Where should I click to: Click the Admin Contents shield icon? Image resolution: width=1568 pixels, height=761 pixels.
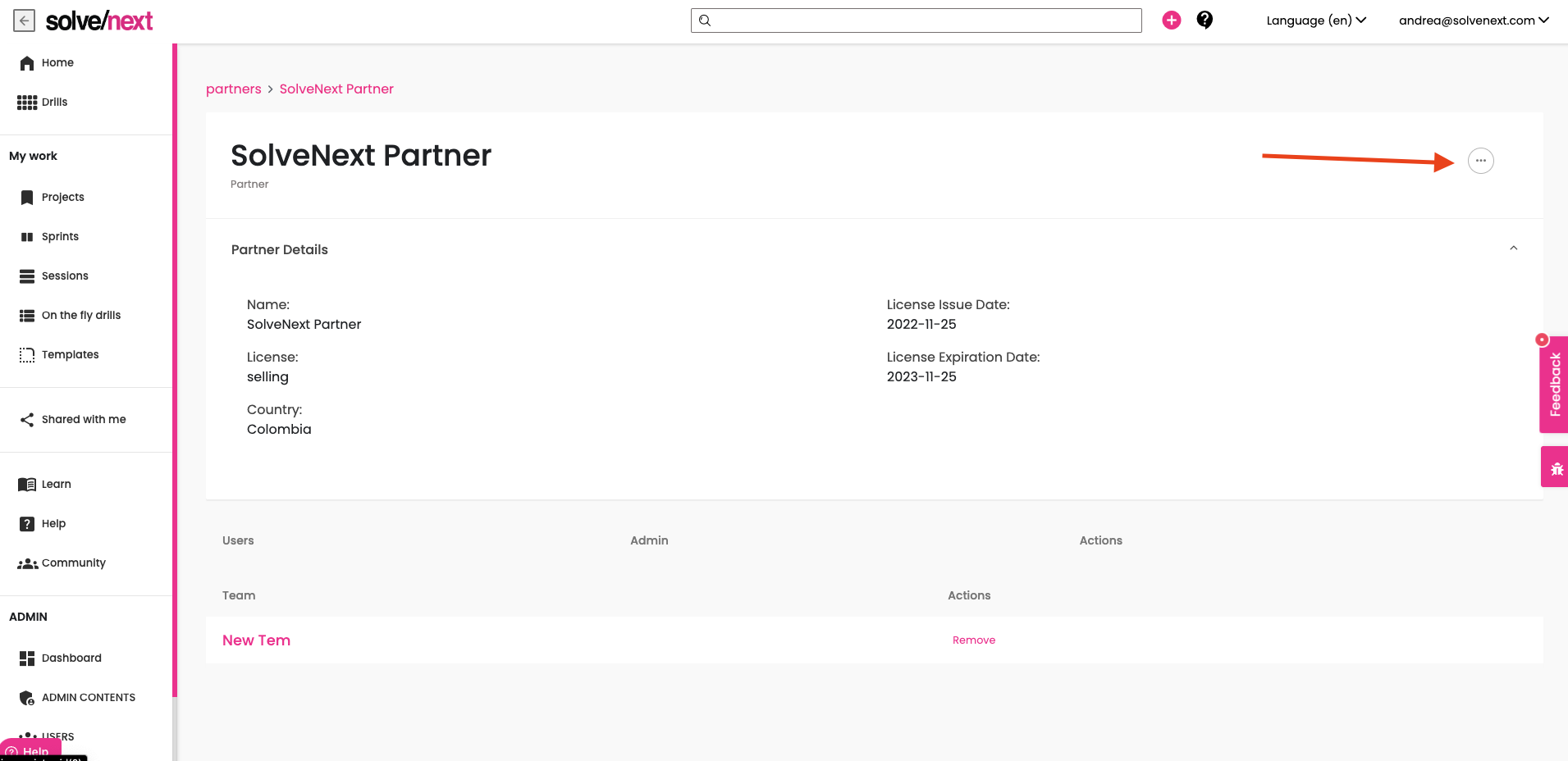click(x=27, y=698)
